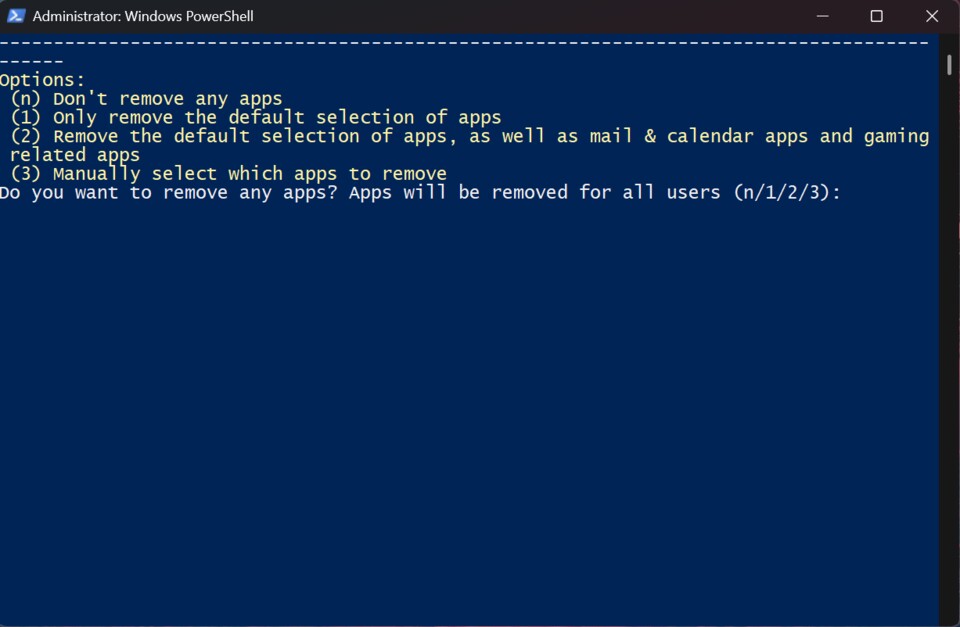Minimize the PowerShell window
960x627 pixels.
point(822,16)
